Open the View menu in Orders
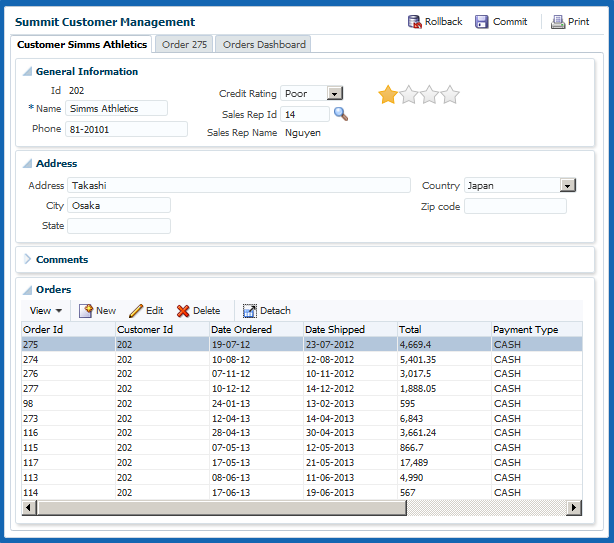The image size is (614, 543). click(46, 311)
